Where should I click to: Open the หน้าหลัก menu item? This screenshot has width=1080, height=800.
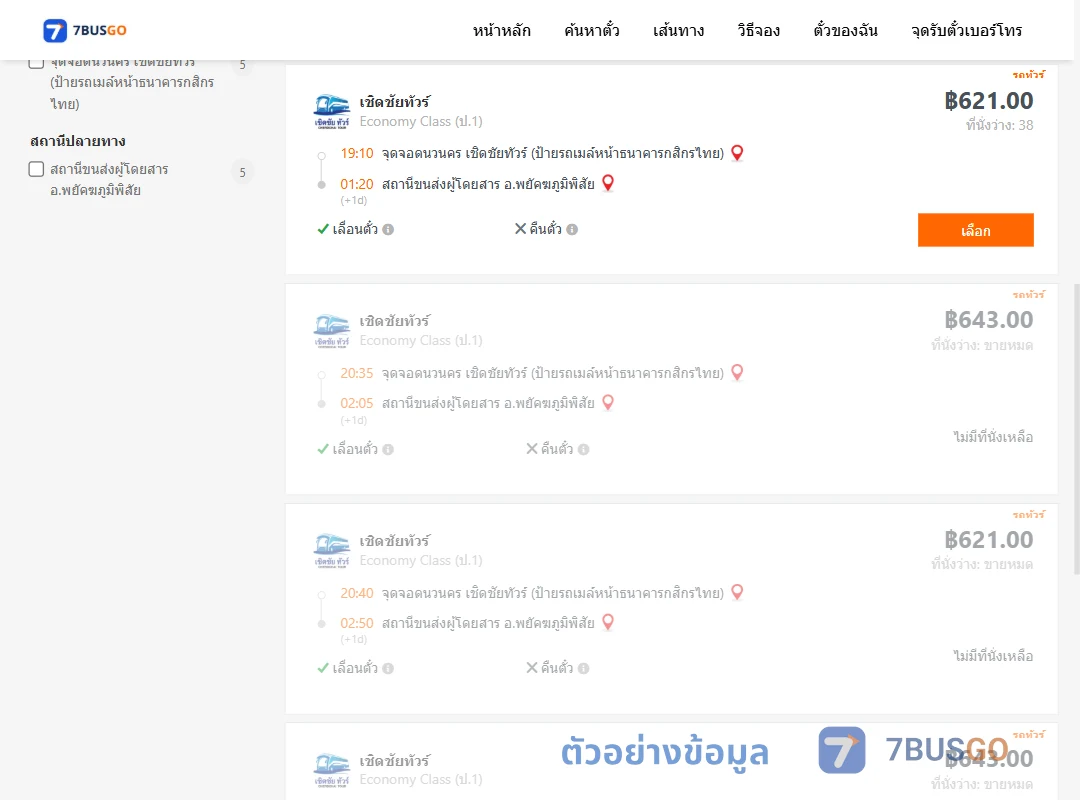tap(501, 30)
